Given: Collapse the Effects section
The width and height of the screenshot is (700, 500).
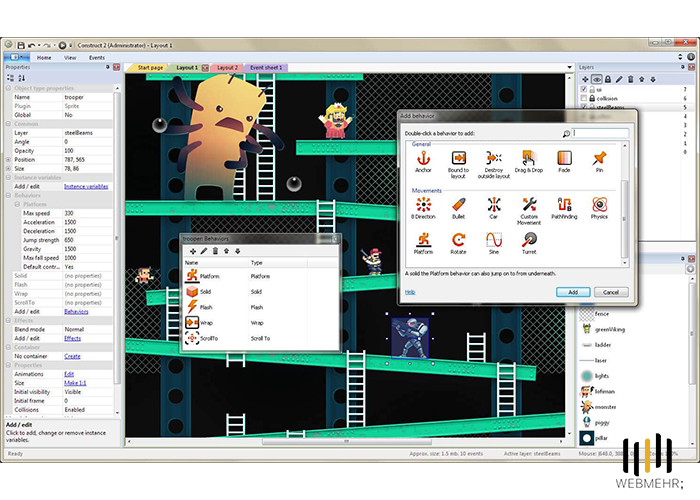Looking at the screenshot, I should point(8,321).
